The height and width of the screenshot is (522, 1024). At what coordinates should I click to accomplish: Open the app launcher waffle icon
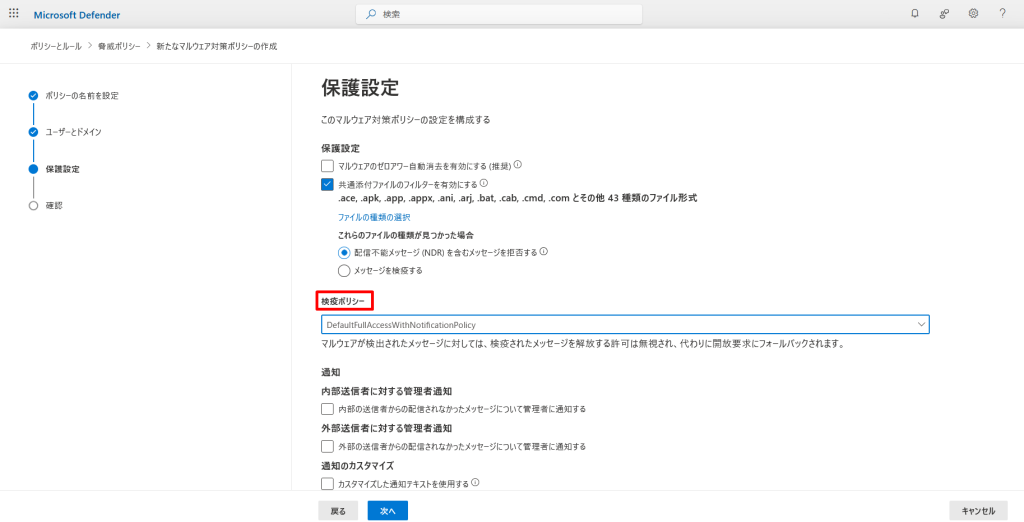coord(14,14)
